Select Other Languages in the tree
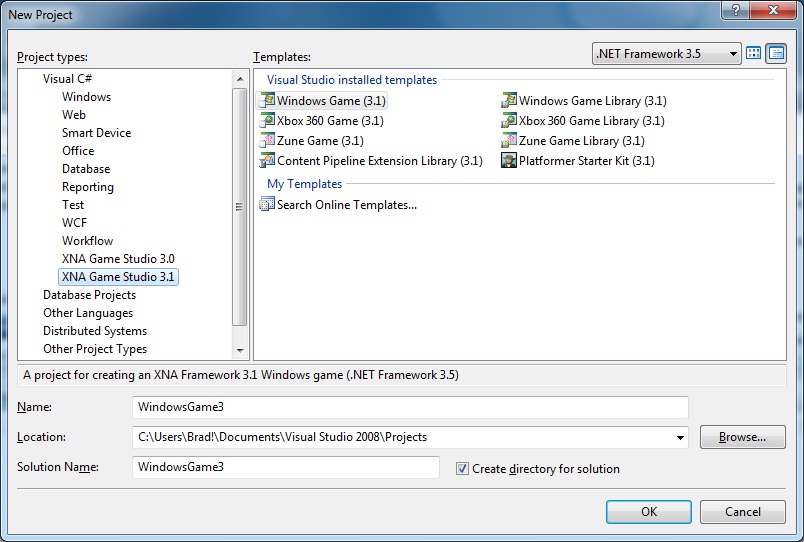Viewport: 804px width, 542px height. pos(88,313)
